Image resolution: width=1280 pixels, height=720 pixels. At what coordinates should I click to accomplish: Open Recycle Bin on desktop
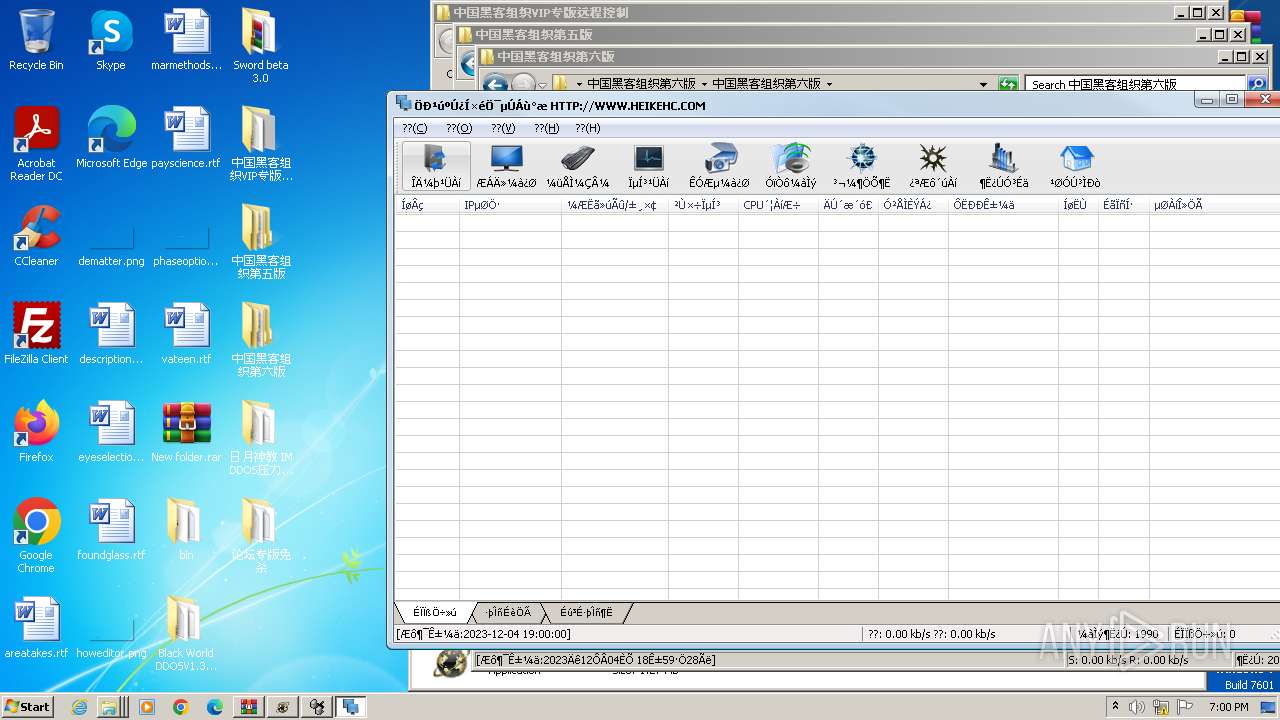click(36, 41)
